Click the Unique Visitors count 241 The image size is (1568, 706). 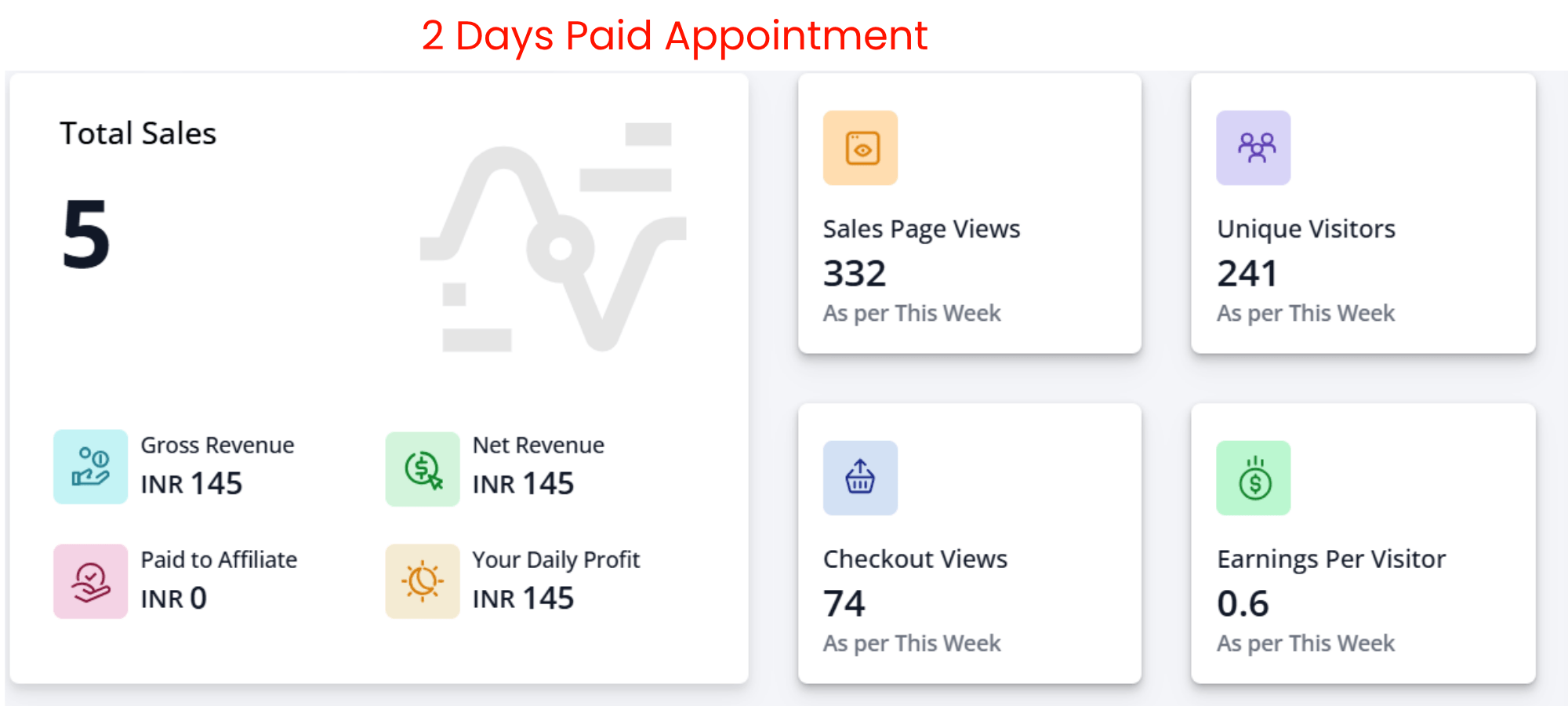(1247, 274)
